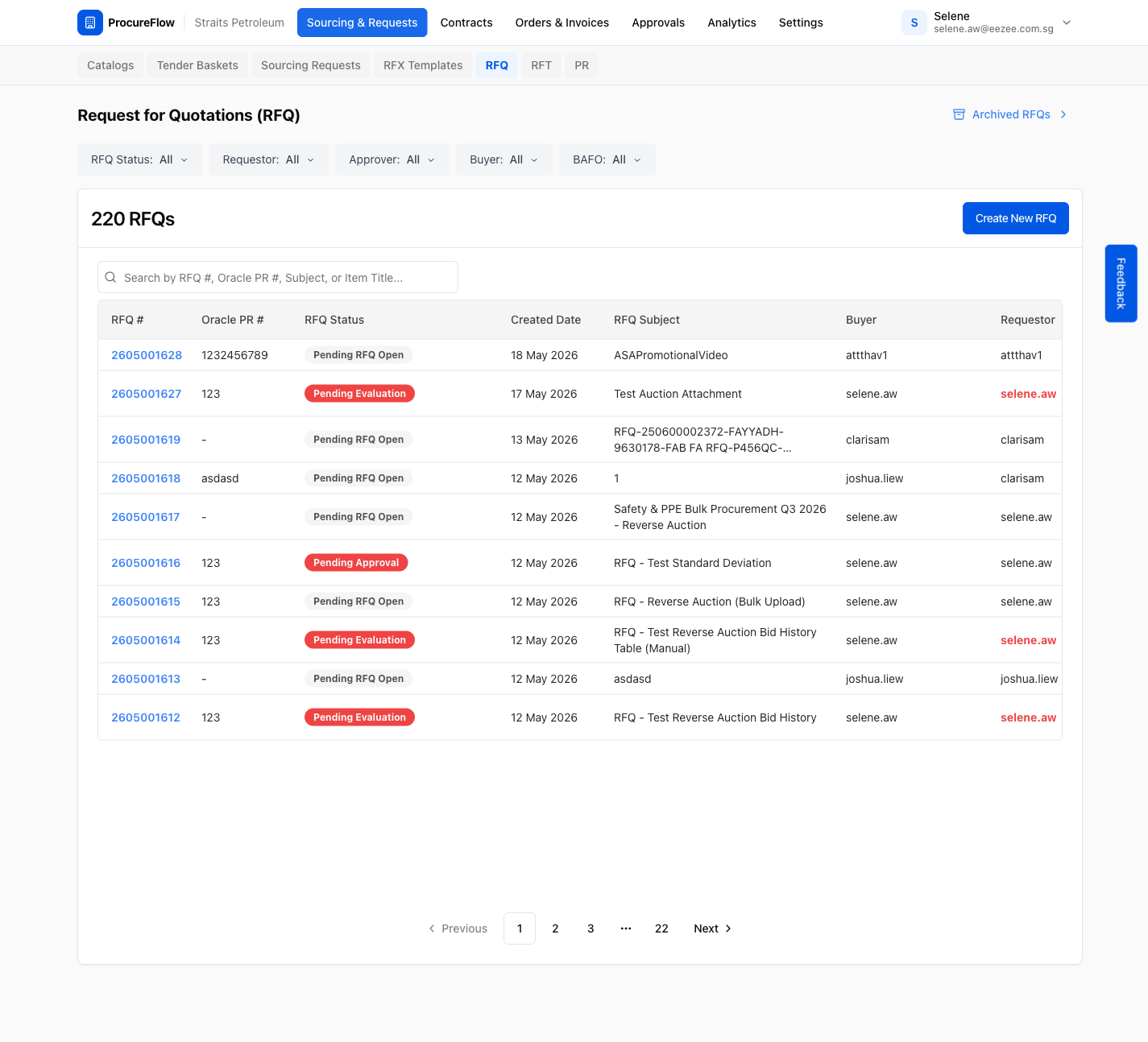Select current page 1
Screen dimensions: 1148x1042
(x=520, y=928)
